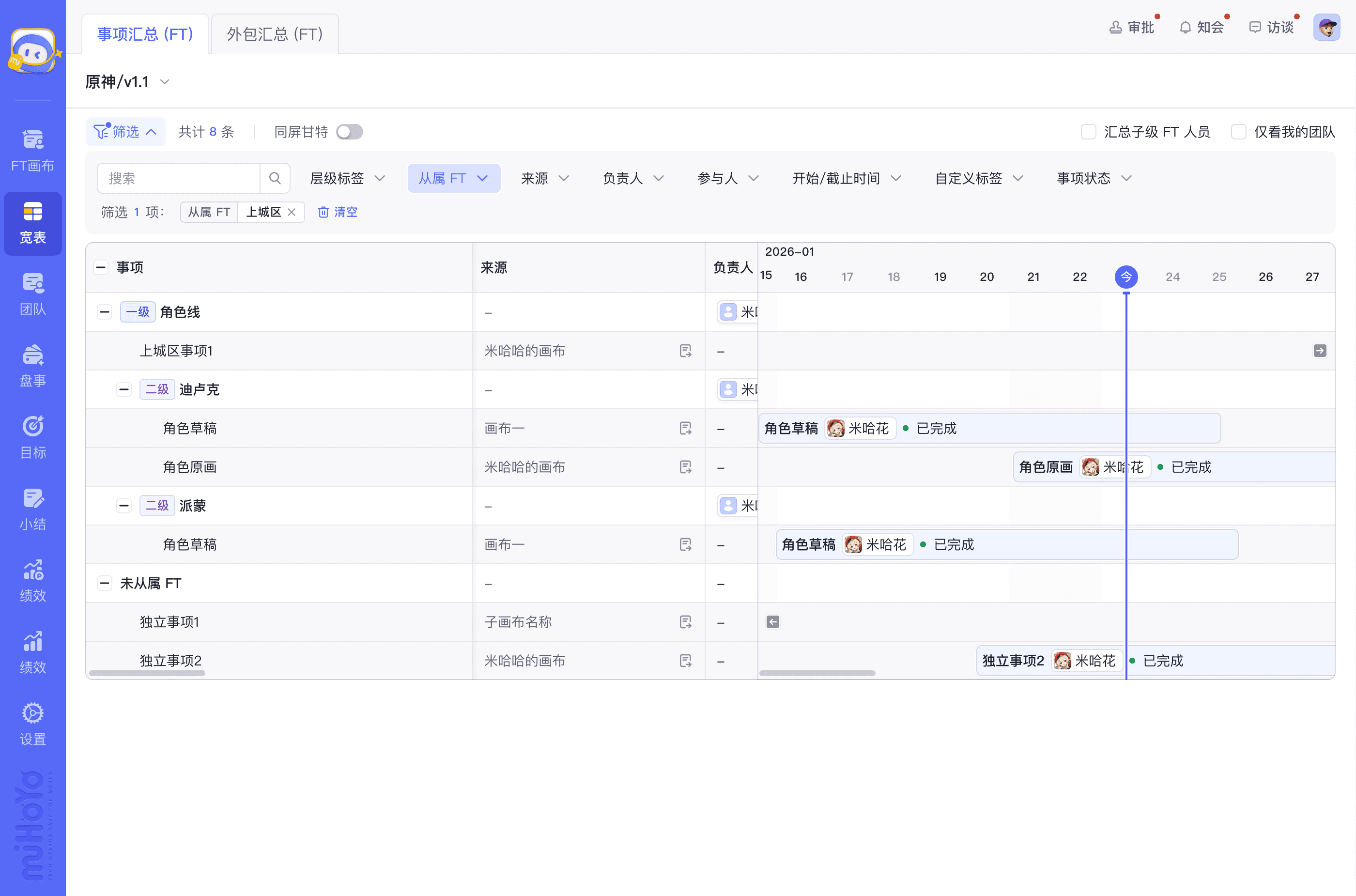Open the user avatar profile
The width and height of the screenshot is (1356, 896).
[x=1327, y=27]
